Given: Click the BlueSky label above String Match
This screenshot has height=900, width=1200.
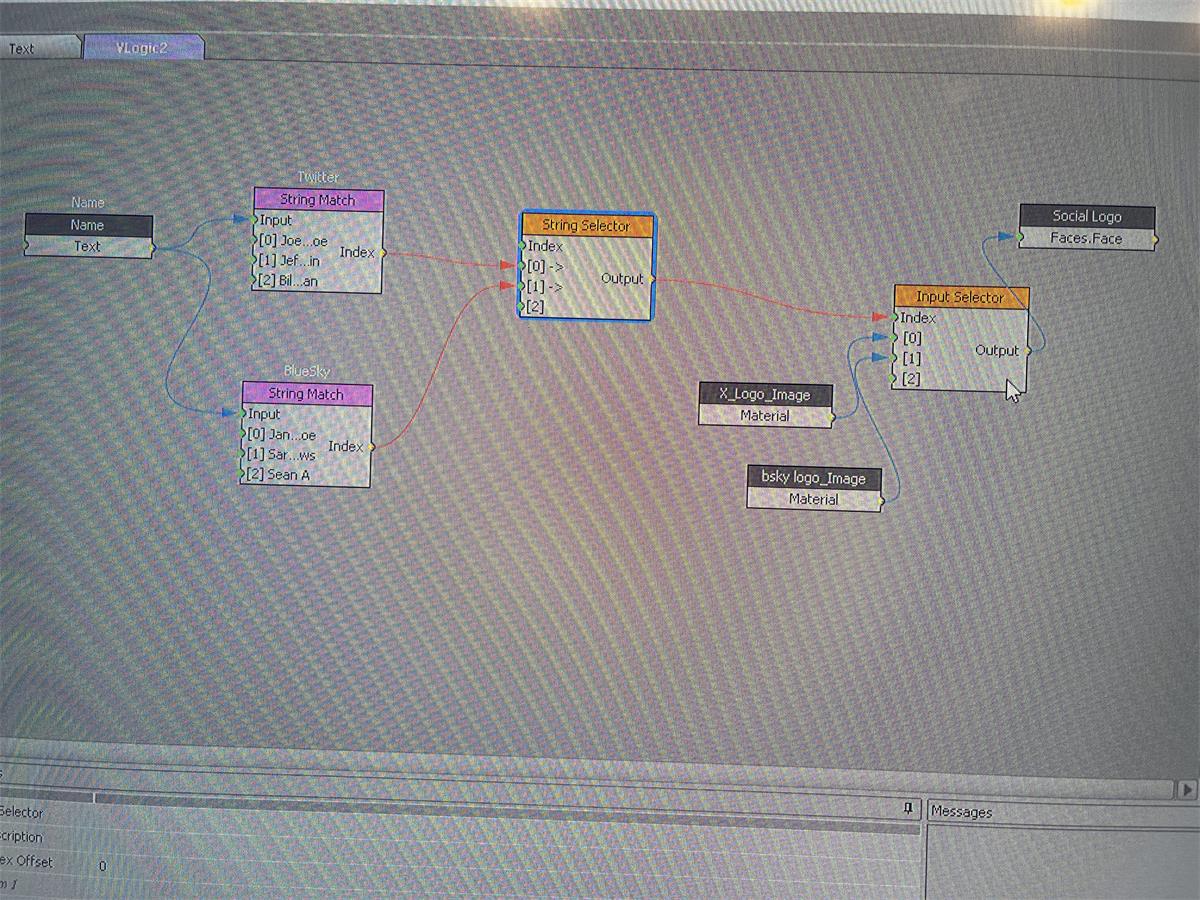Looking at the screenshot, I should coord(306,371).
